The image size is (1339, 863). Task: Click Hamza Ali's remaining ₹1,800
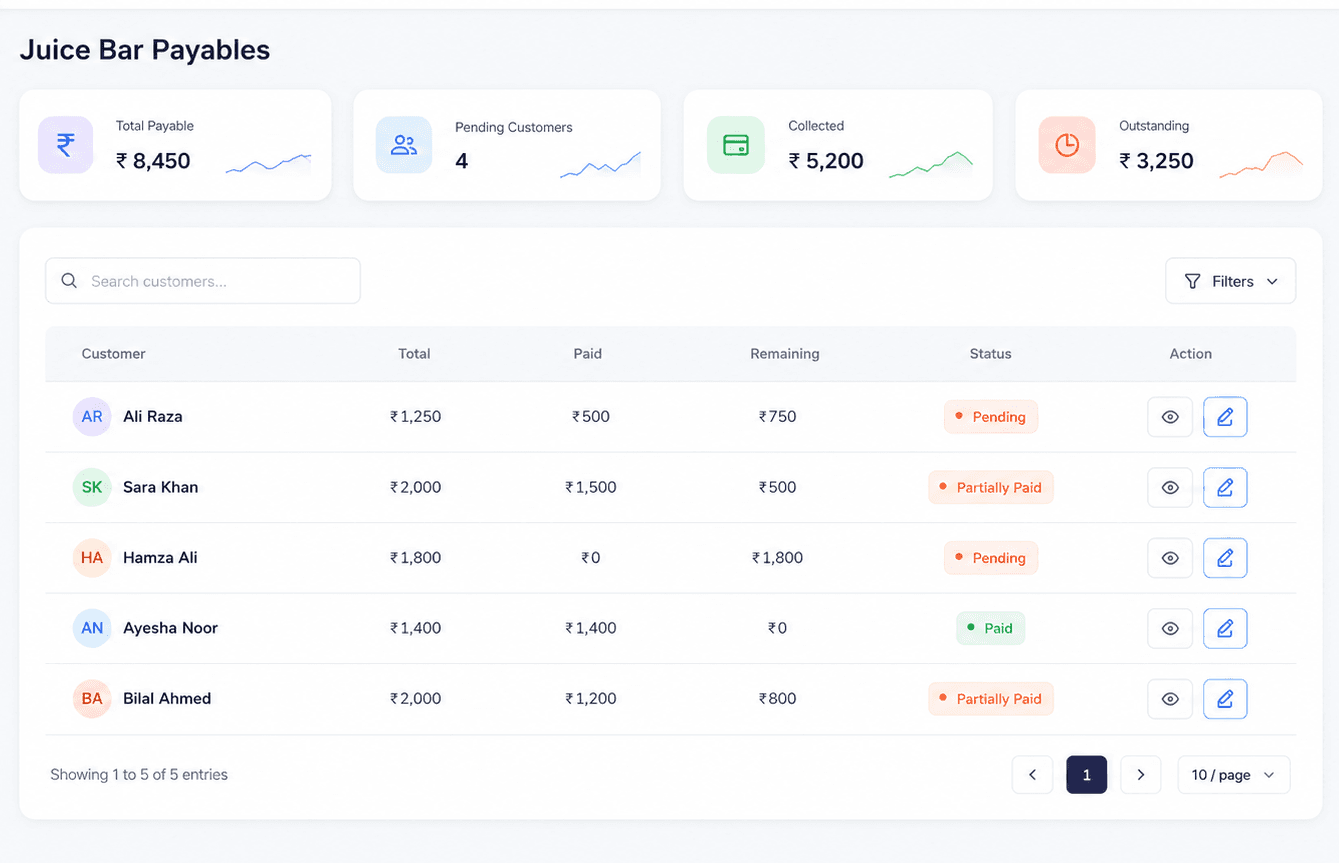click(778, 558)
